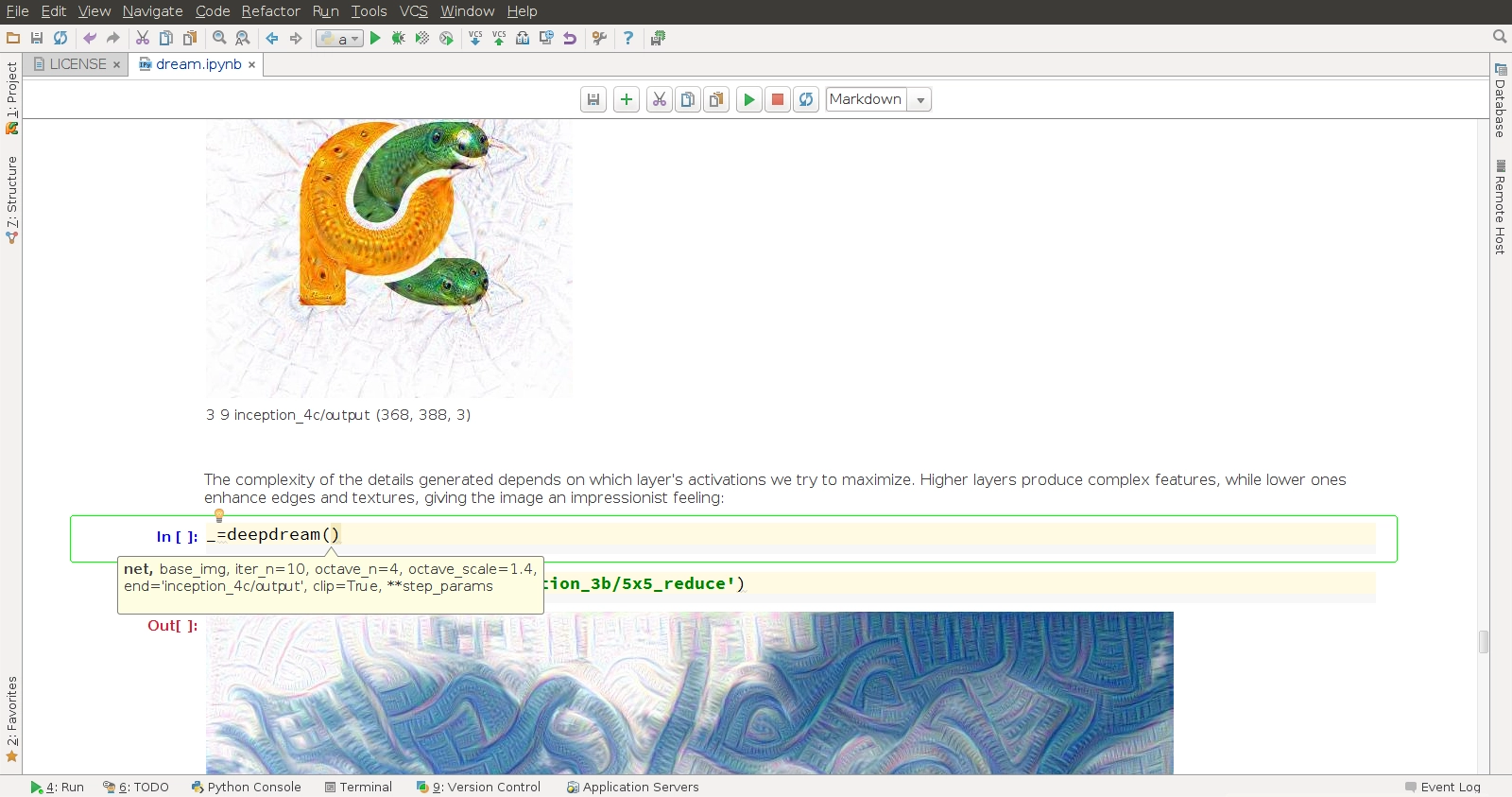Click the Search Everywhere magnifier icon
1512x797 pixels.
tap(1500, 37)
